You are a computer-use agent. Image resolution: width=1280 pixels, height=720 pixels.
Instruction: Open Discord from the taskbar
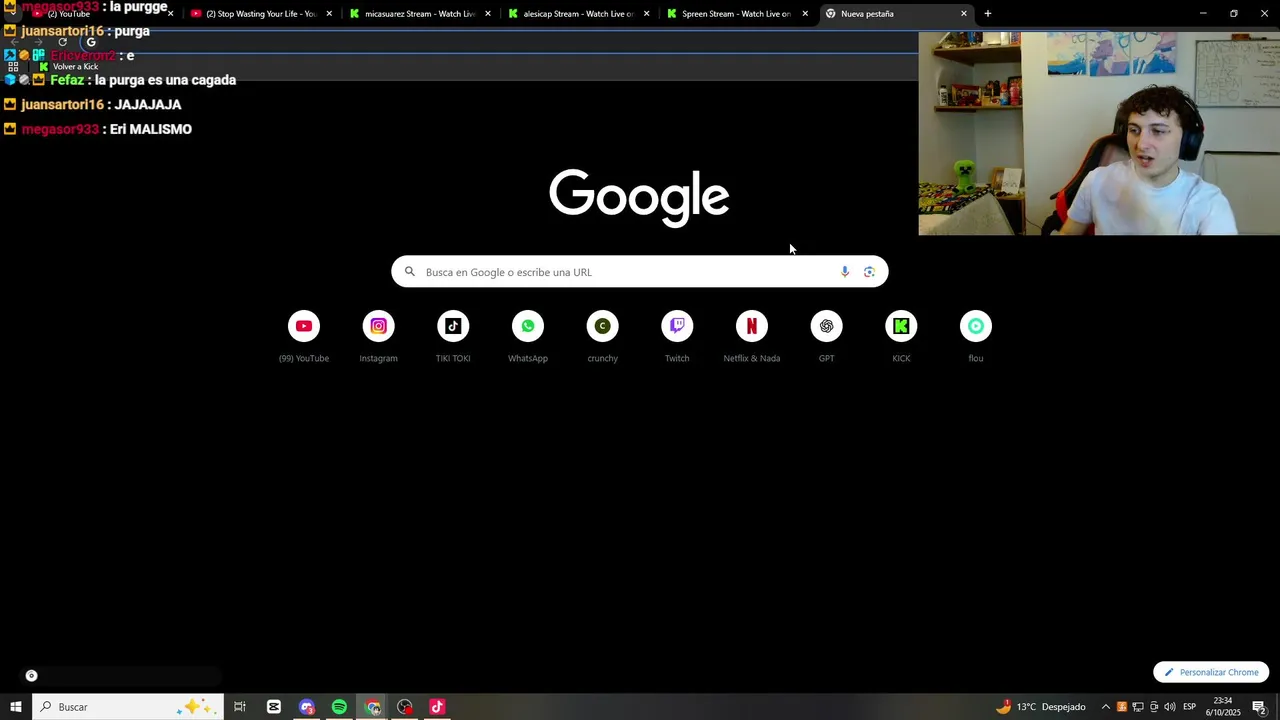tap(307, 707)
